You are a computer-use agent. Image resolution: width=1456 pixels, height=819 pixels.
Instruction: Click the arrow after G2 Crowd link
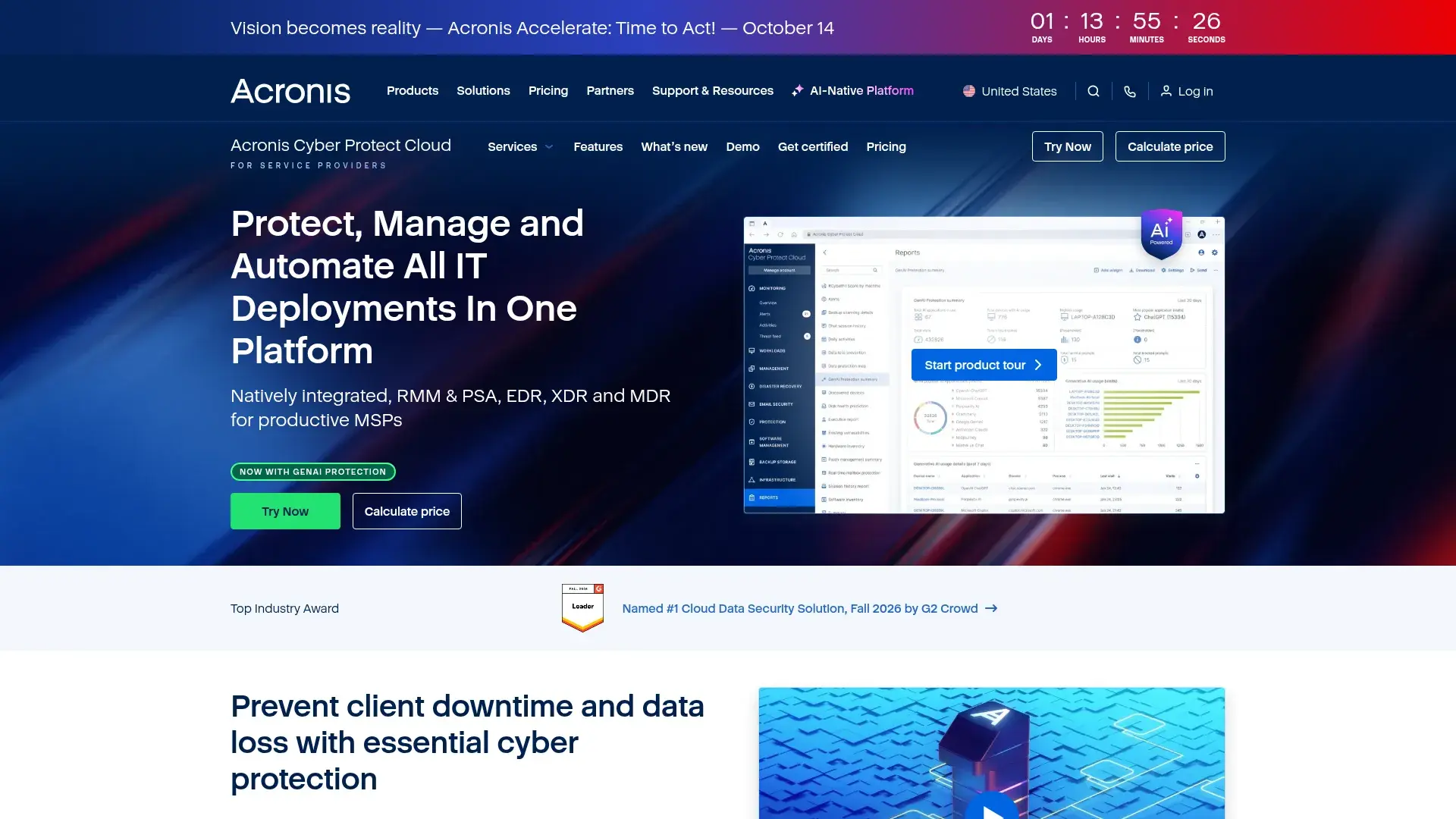click(991, 608)
